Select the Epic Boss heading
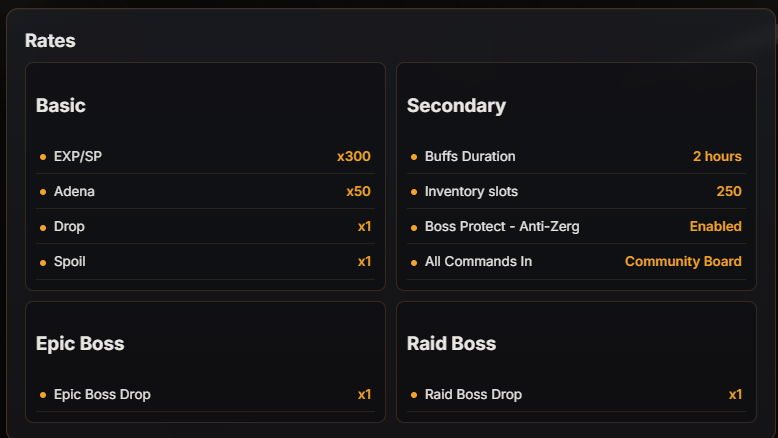This screenshot has height=438, width=778. click(80, 343)
